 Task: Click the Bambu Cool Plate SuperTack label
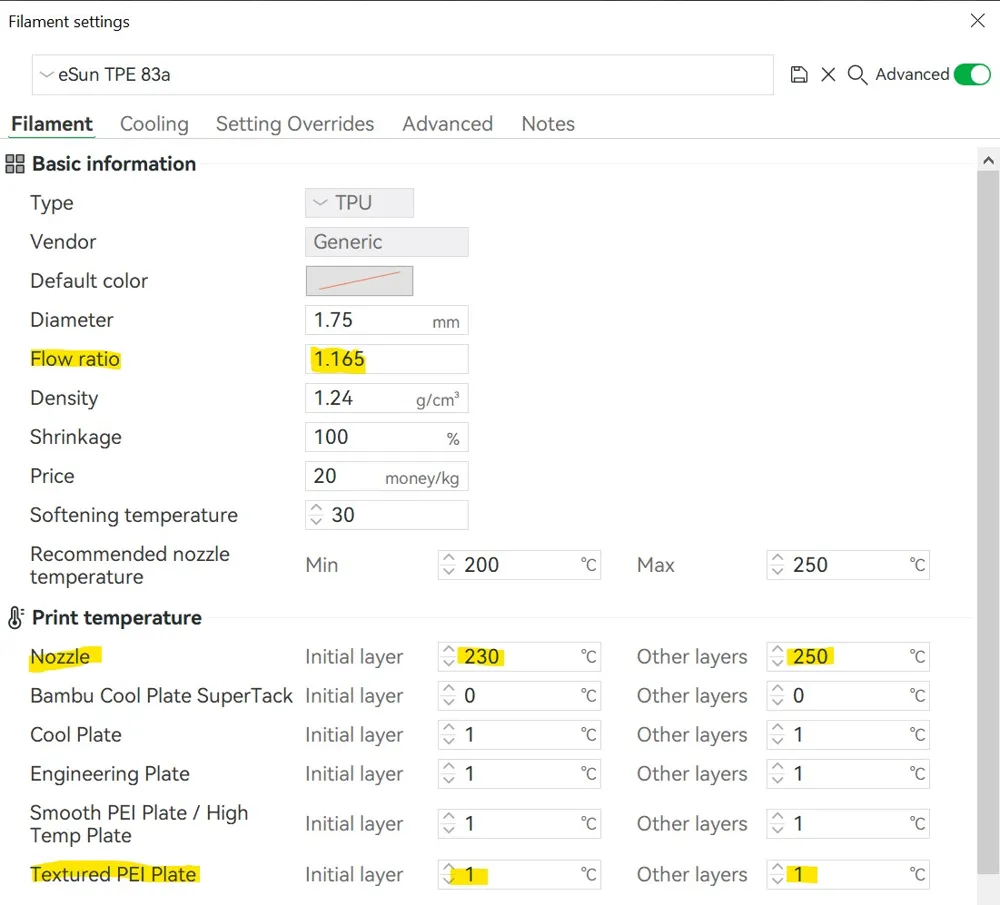click(161, 695)
